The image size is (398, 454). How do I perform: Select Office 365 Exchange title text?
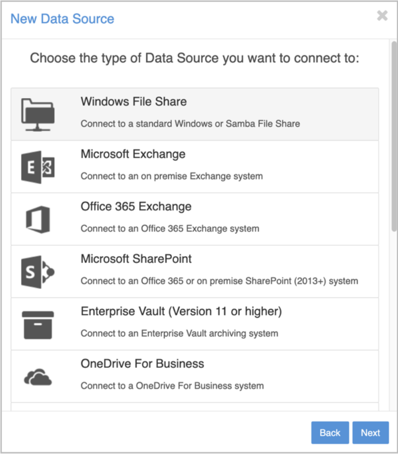pyautogui.click(x=136, y=207)
